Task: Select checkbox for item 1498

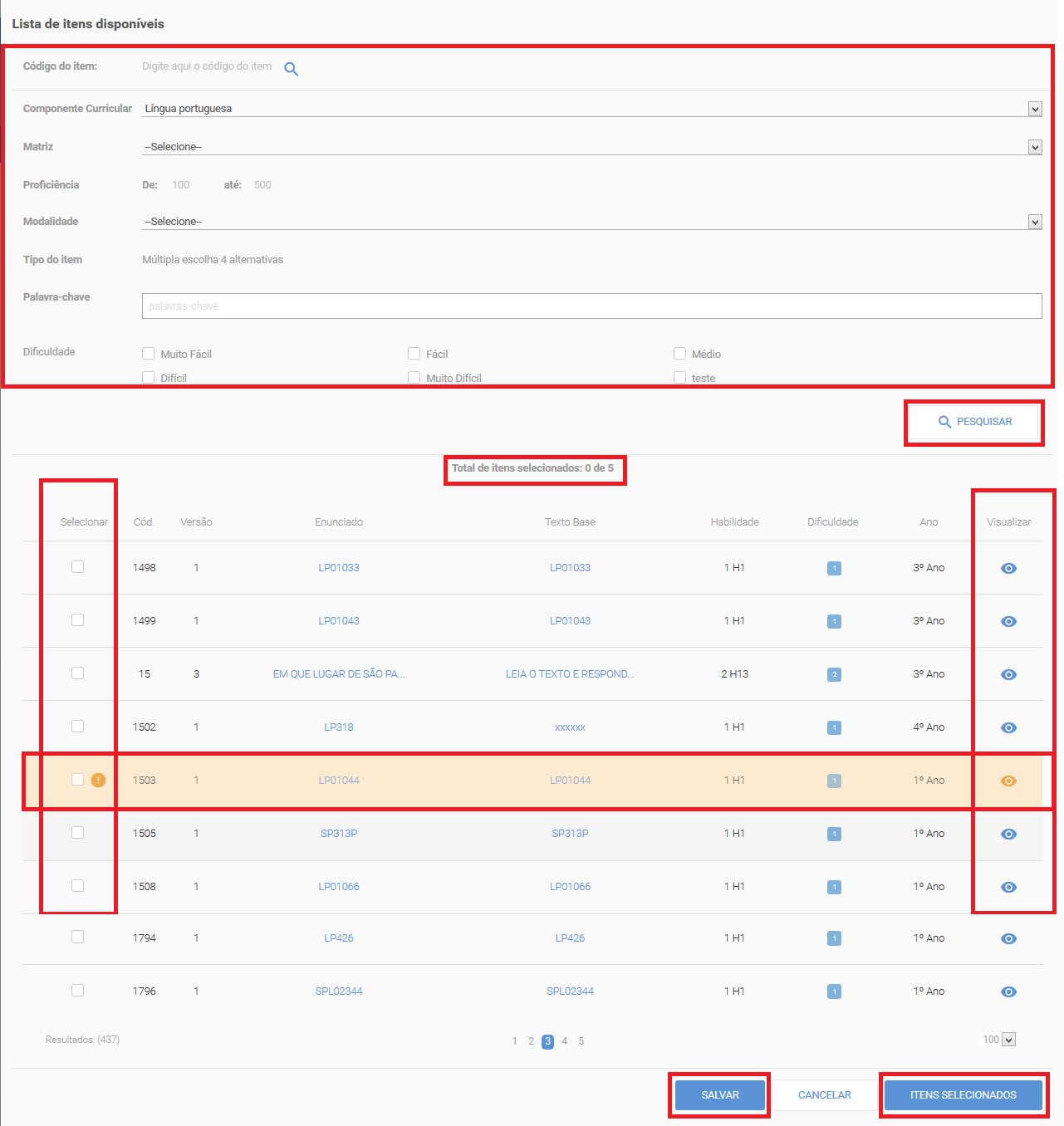Action: [x=77, y=566]
